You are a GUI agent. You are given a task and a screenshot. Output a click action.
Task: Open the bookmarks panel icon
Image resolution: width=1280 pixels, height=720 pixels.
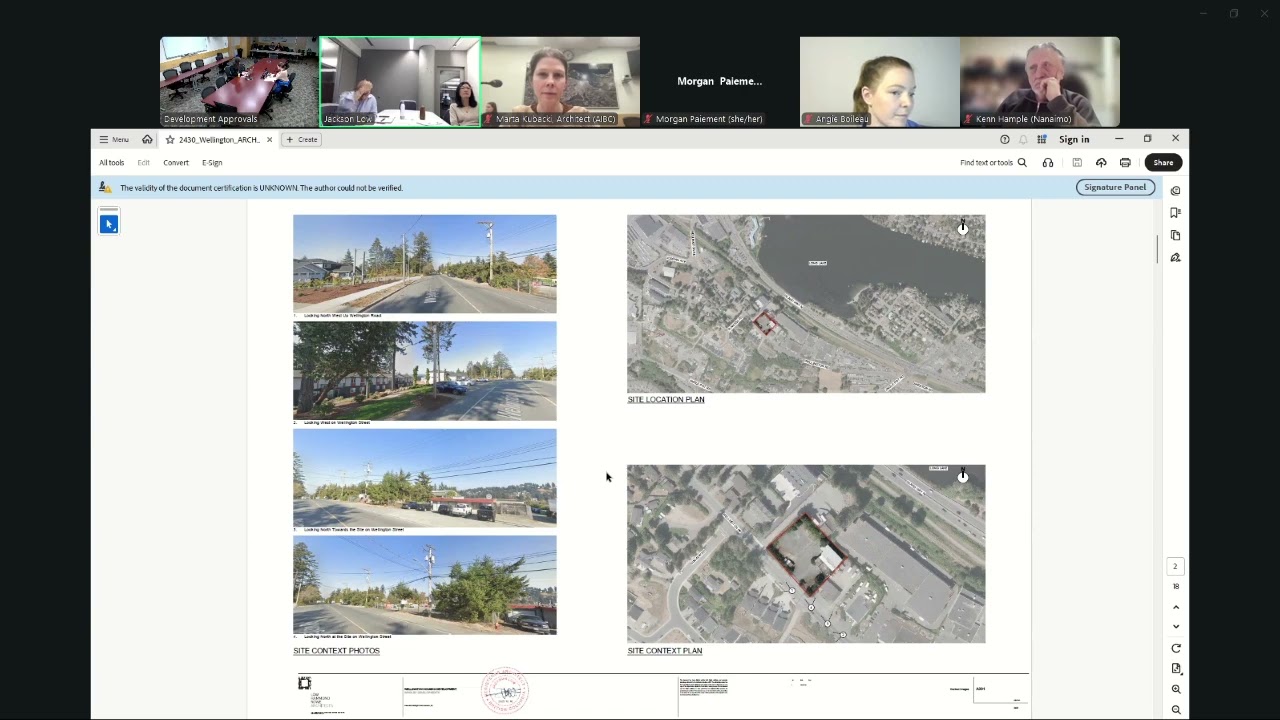[1175, 213]
